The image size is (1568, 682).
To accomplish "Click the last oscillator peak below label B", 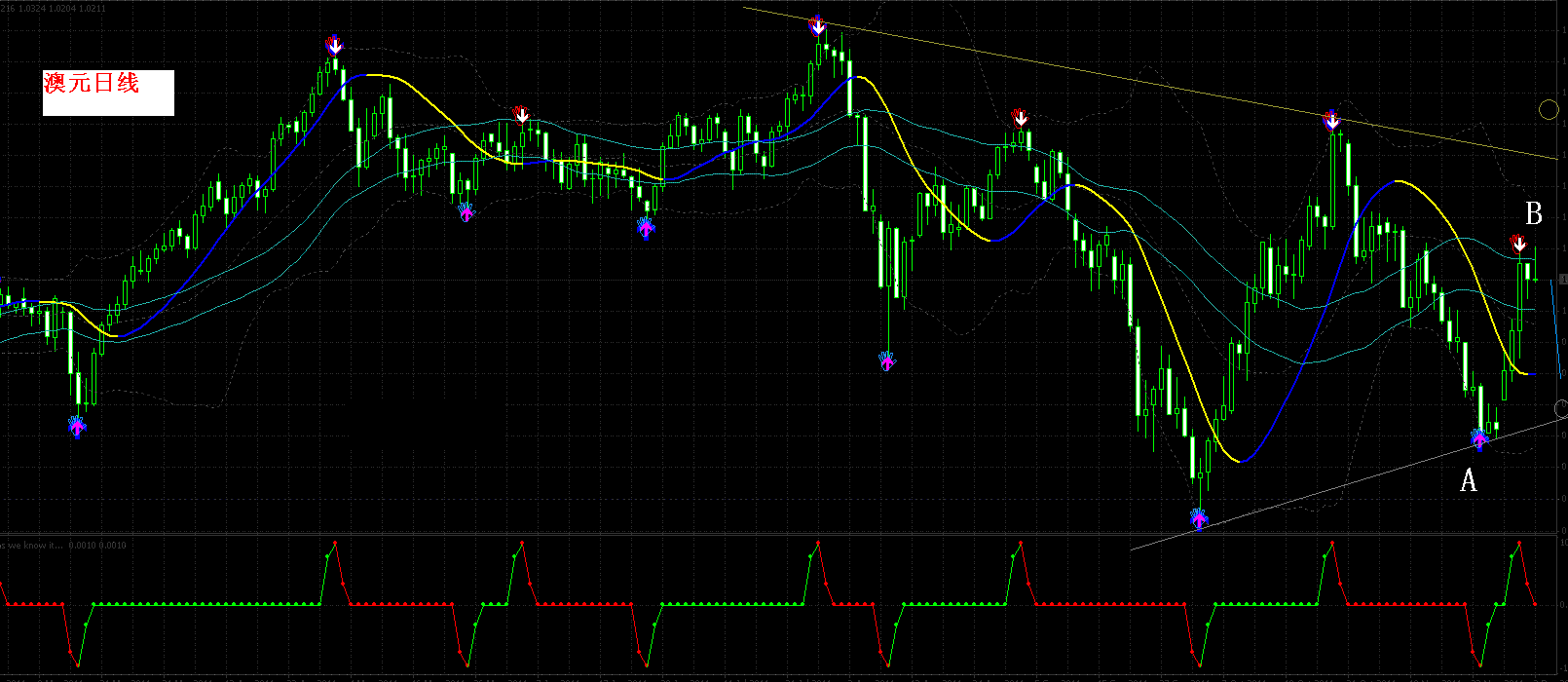I will click(x=1518, y=542).
